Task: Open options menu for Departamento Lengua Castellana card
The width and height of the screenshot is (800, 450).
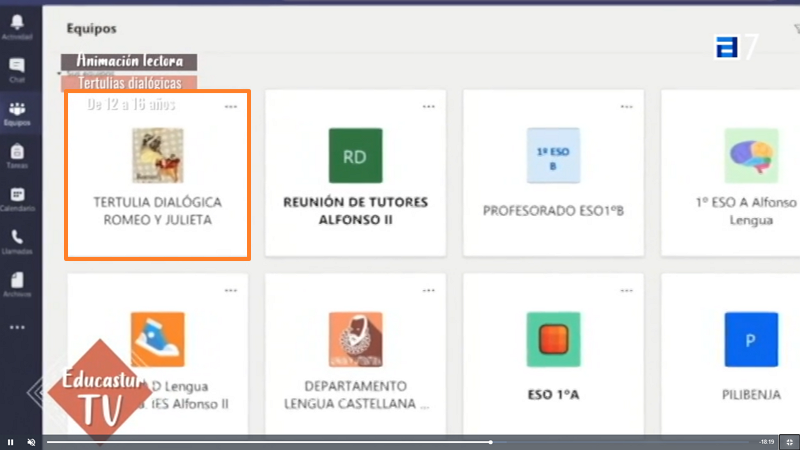Action: click(429, 290)
